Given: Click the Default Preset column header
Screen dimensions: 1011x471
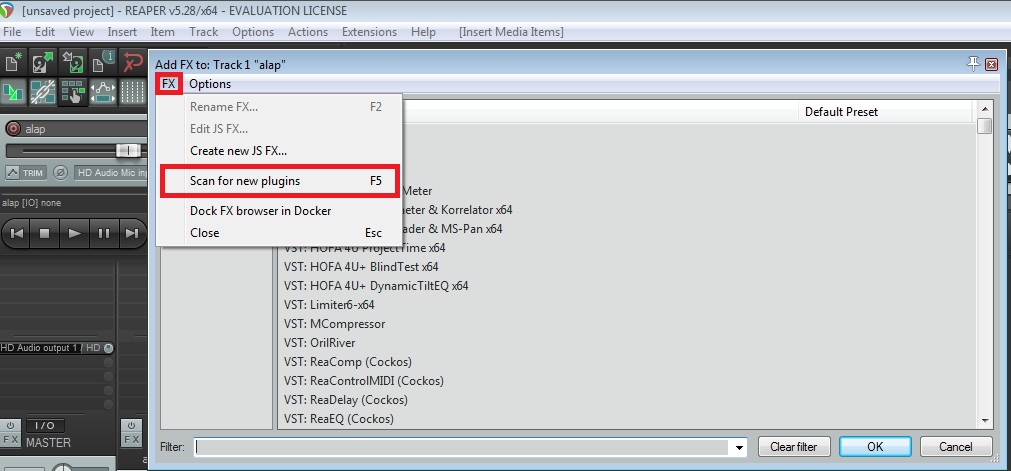Looking at the screenshot, I should pos(885,112).
